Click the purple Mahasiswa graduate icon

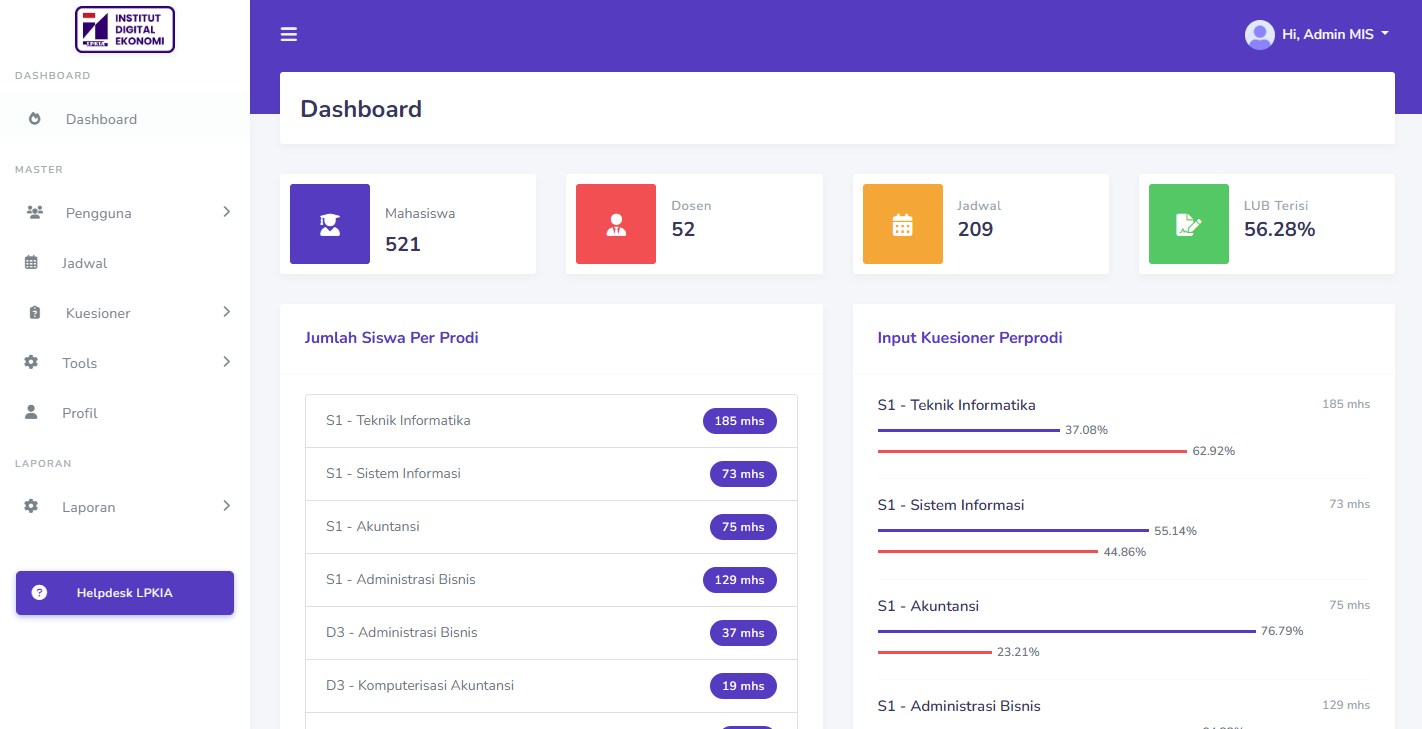(330, 224)
